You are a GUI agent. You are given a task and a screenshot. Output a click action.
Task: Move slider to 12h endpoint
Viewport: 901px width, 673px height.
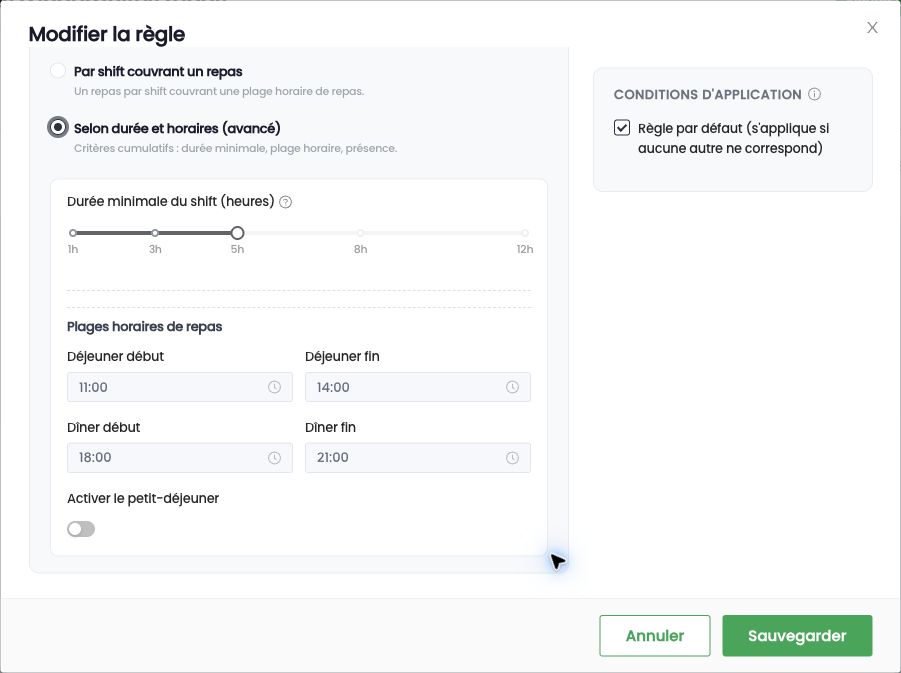tap(525, 233)
